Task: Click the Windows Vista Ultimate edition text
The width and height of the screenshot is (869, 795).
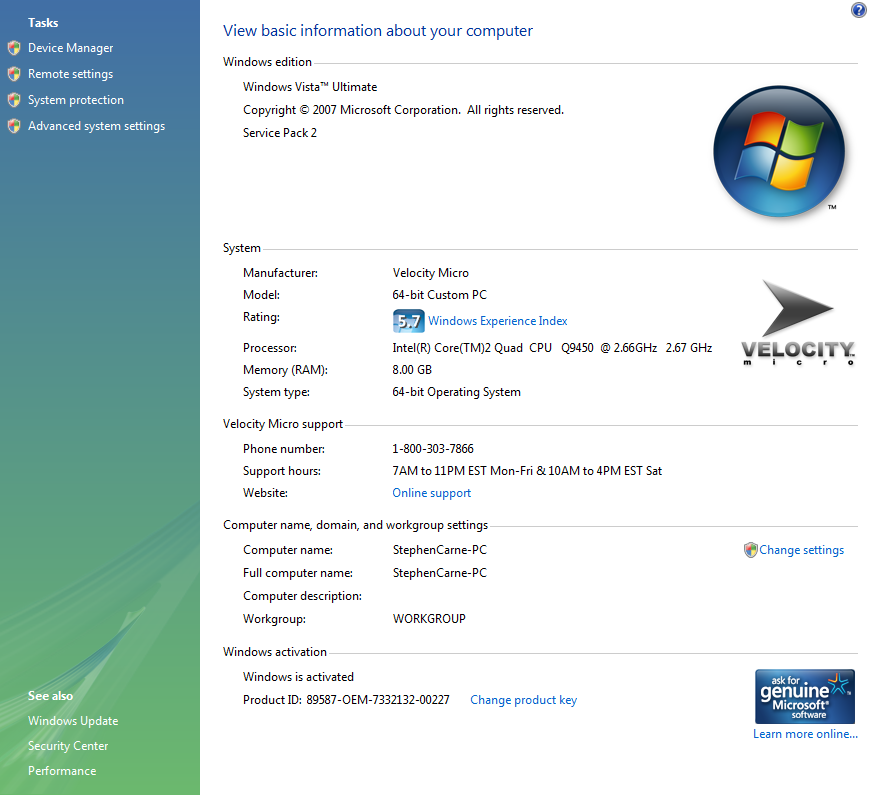Action: coord(310,87)
